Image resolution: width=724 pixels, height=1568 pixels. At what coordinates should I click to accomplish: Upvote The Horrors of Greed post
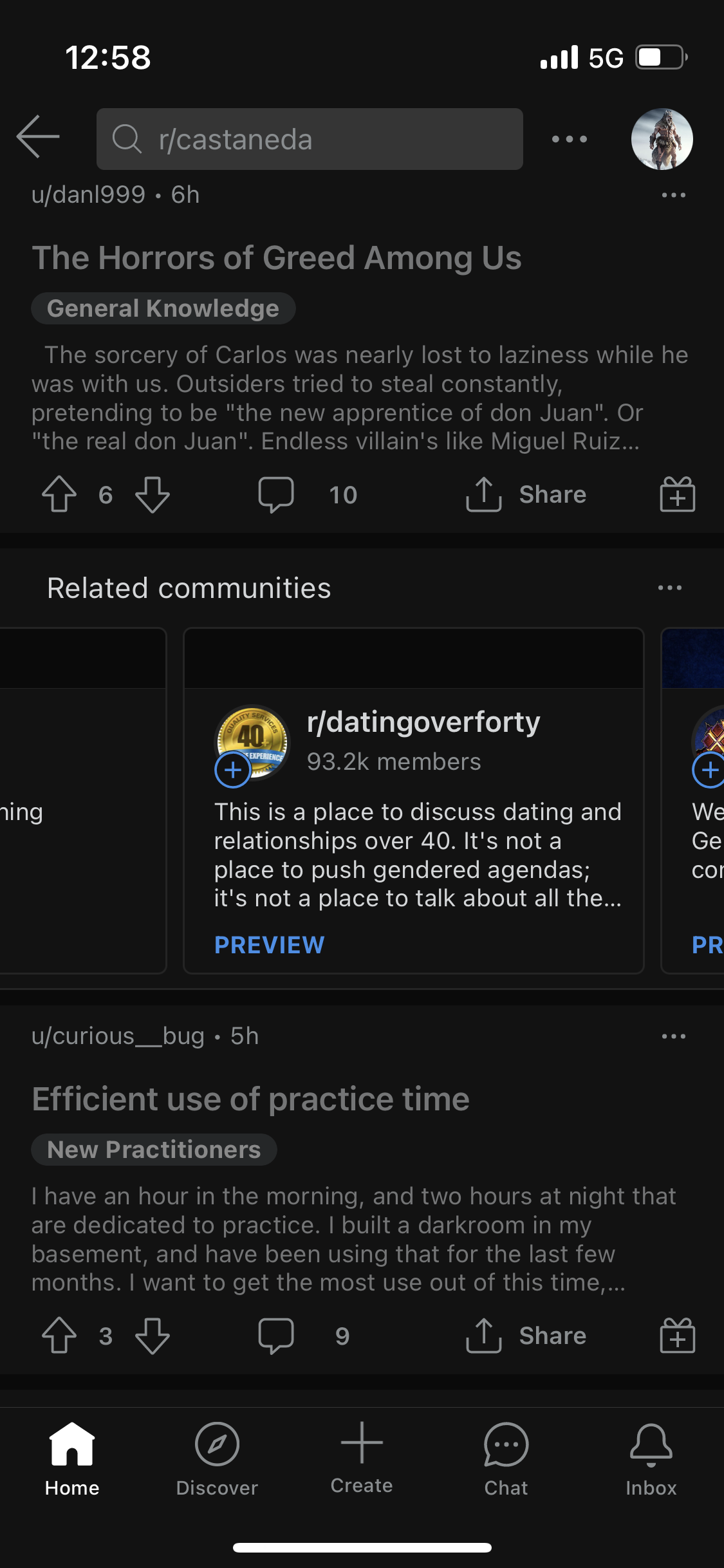click(x=59, y=494)
